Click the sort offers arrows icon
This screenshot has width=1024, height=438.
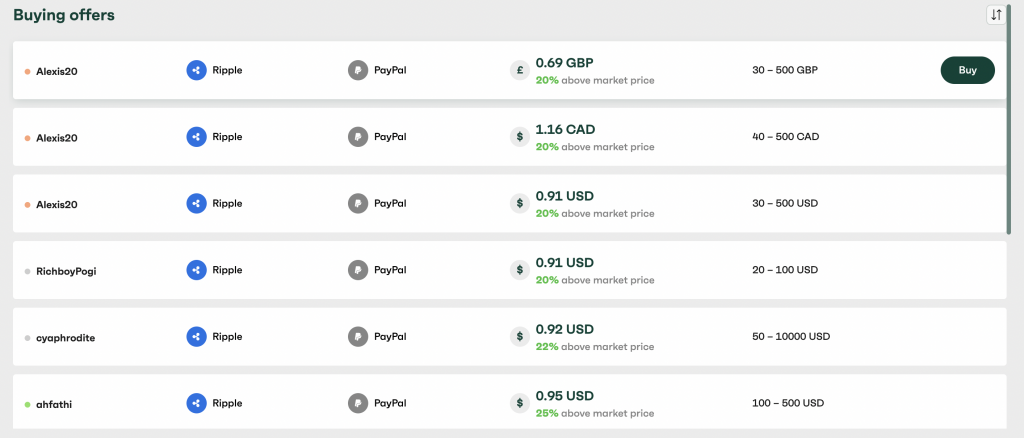point(996,15)
